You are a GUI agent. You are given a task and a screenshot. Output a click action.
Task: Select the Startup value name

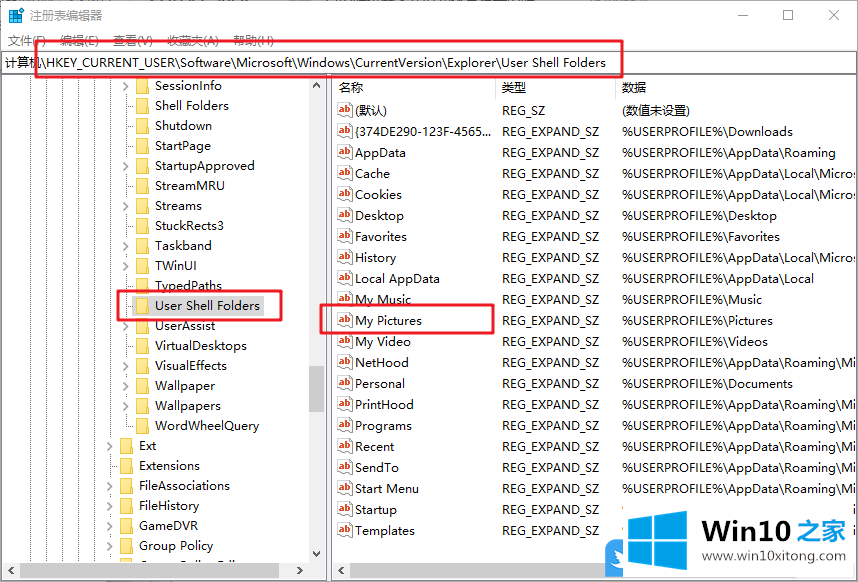click(375, 509)
